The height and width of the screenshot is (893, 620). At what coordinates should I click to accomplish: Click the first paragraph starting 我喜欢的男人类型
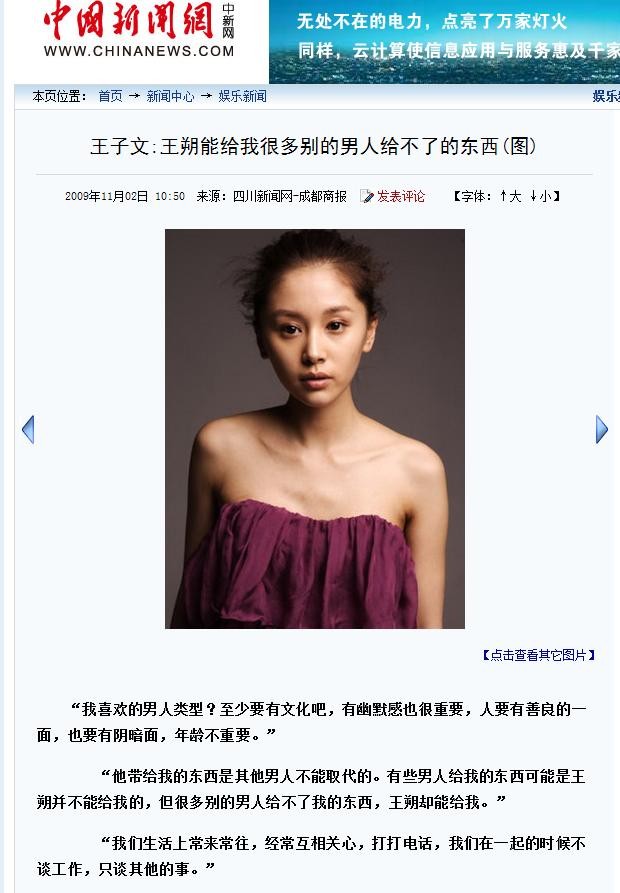coord(311,722)
